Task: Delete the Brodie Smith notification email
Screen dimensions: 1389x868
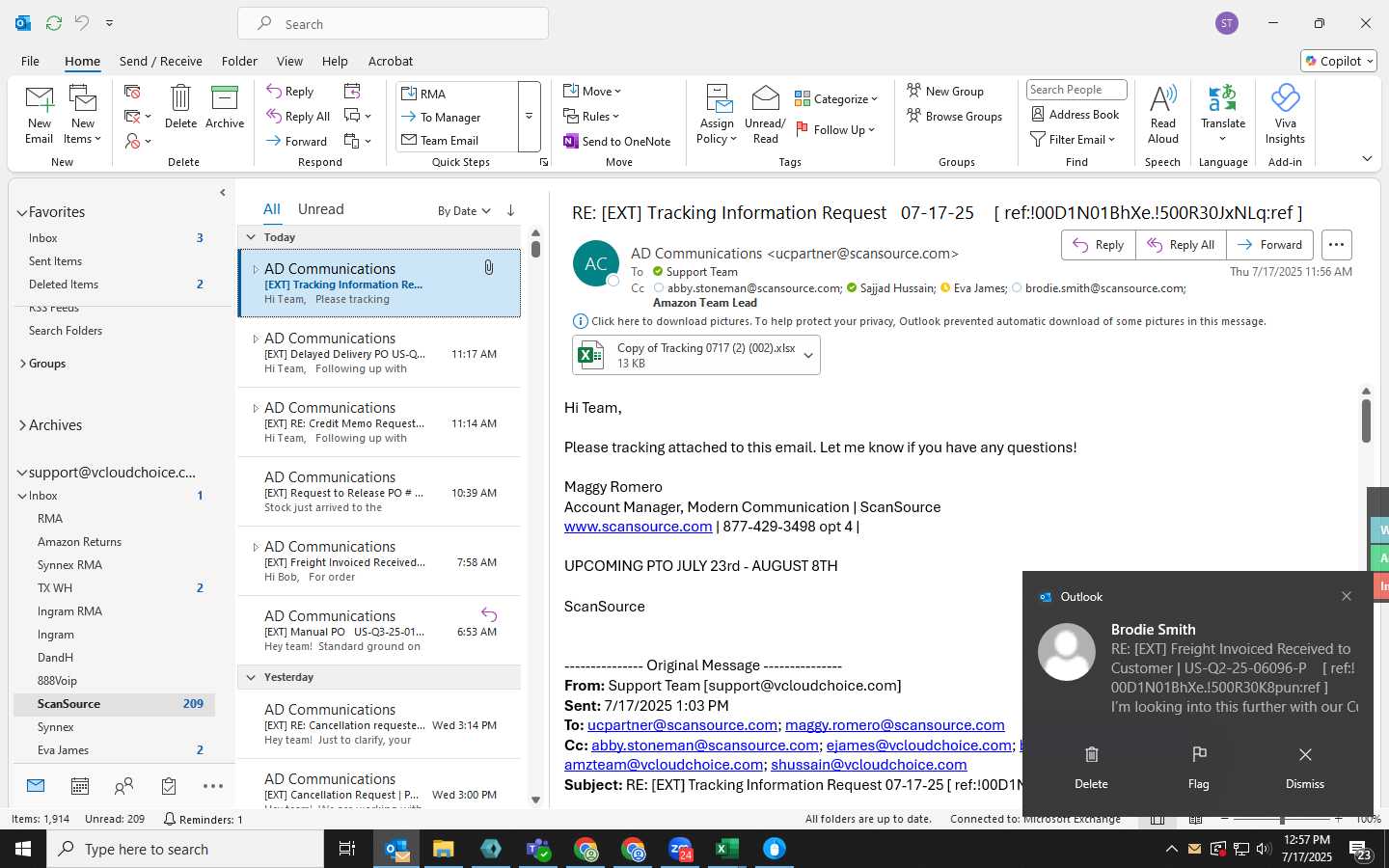Action: point(1091,768)
